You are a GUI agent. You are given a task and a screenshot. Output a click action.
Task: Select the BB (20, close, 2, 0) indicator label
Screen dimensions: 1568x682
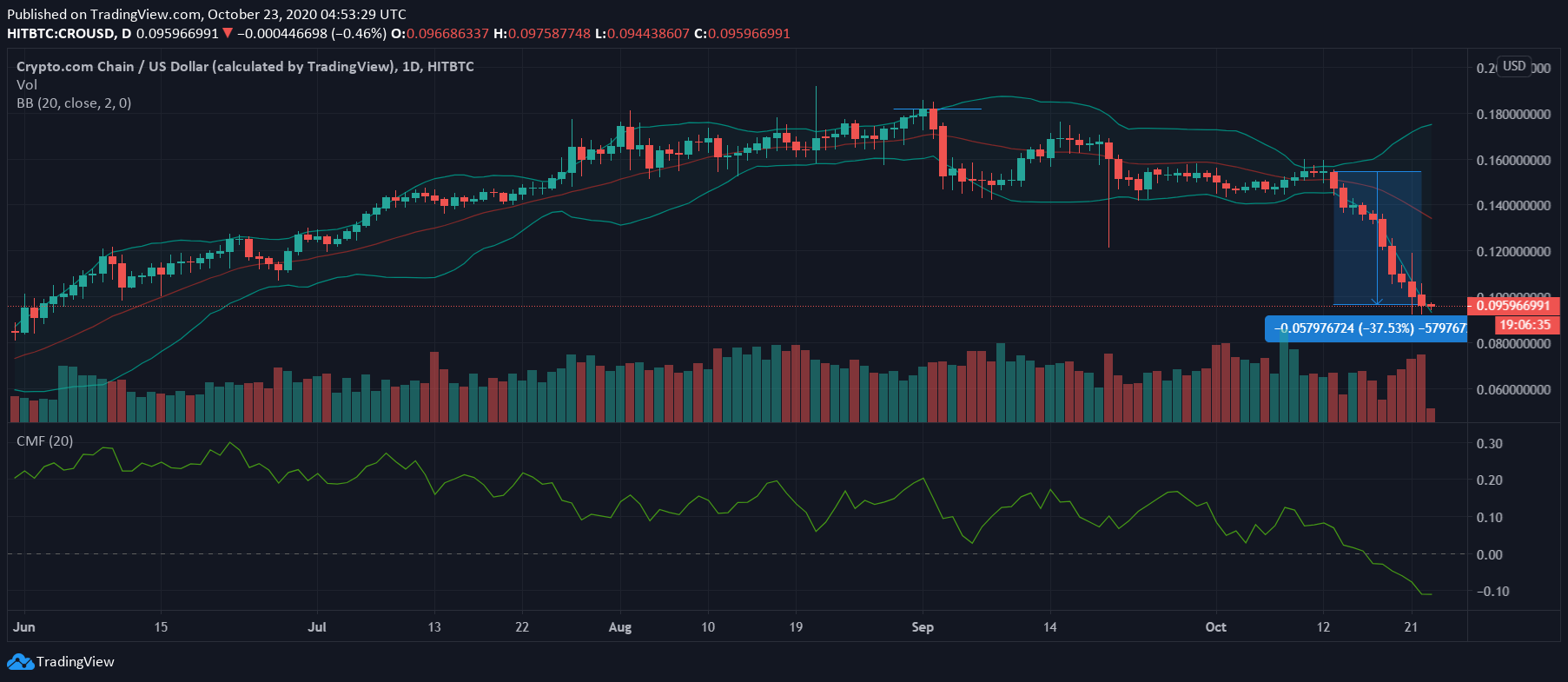[x=74, y=103]
